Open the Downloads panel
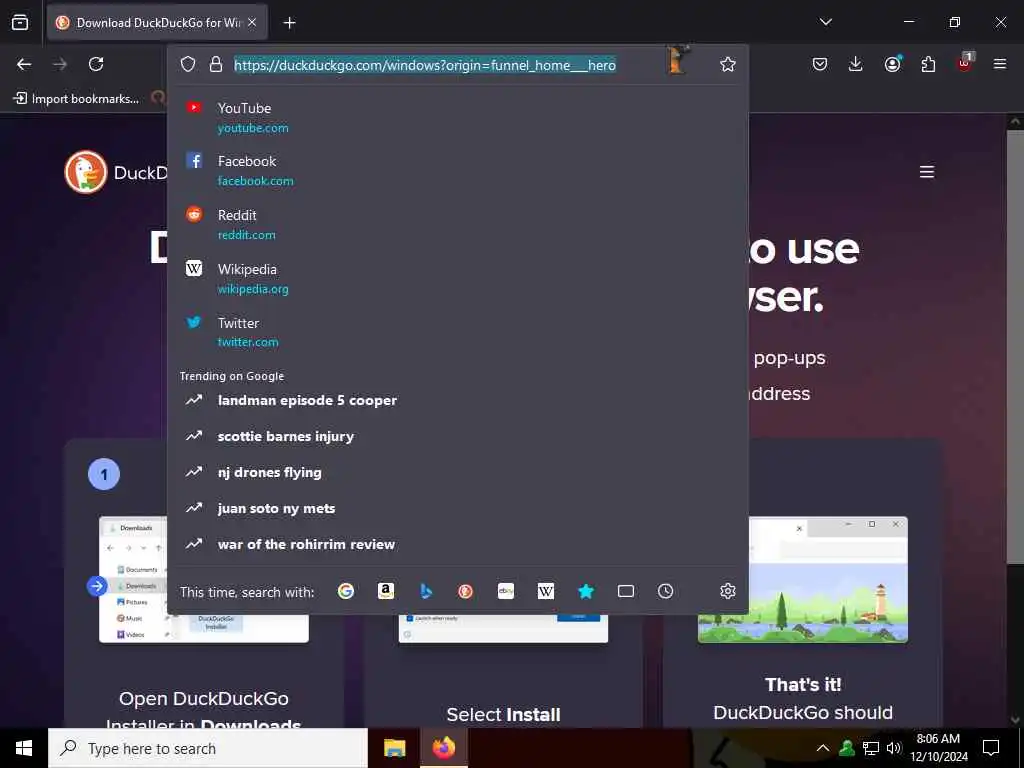 (856, 64)
